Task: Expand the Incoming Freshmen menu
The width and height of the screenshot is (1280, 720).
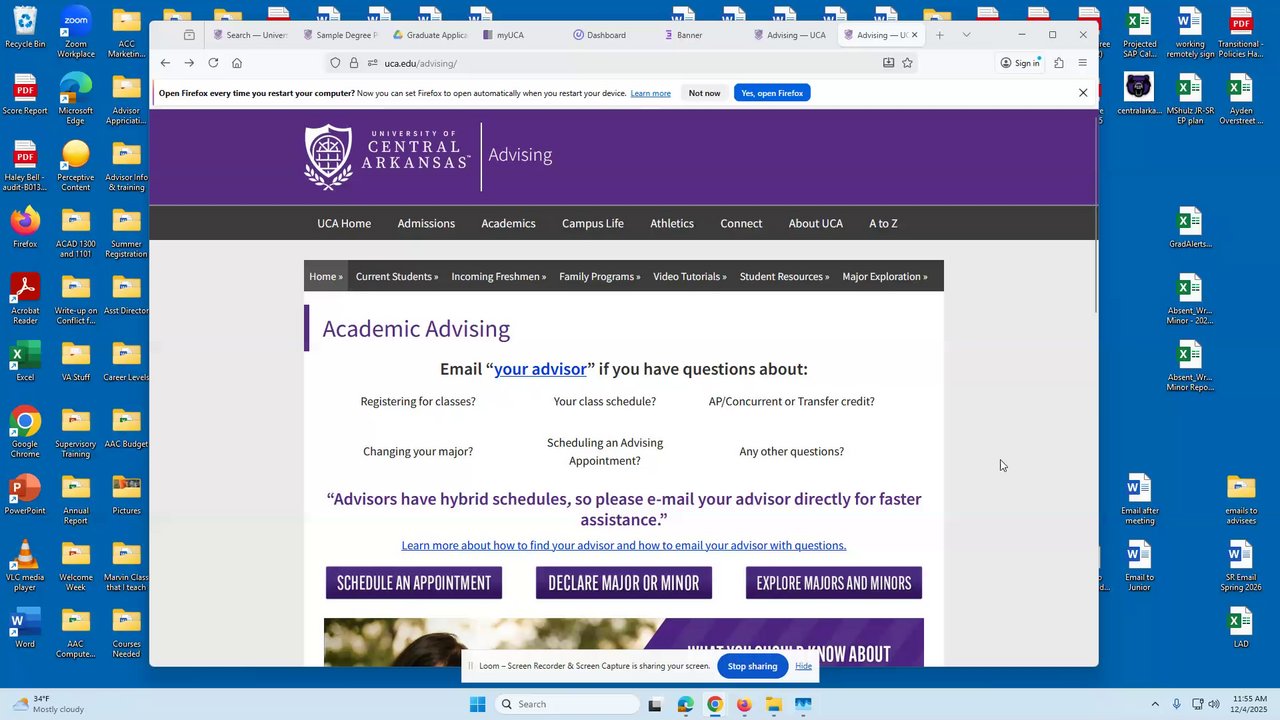Action: coord(499,276)
